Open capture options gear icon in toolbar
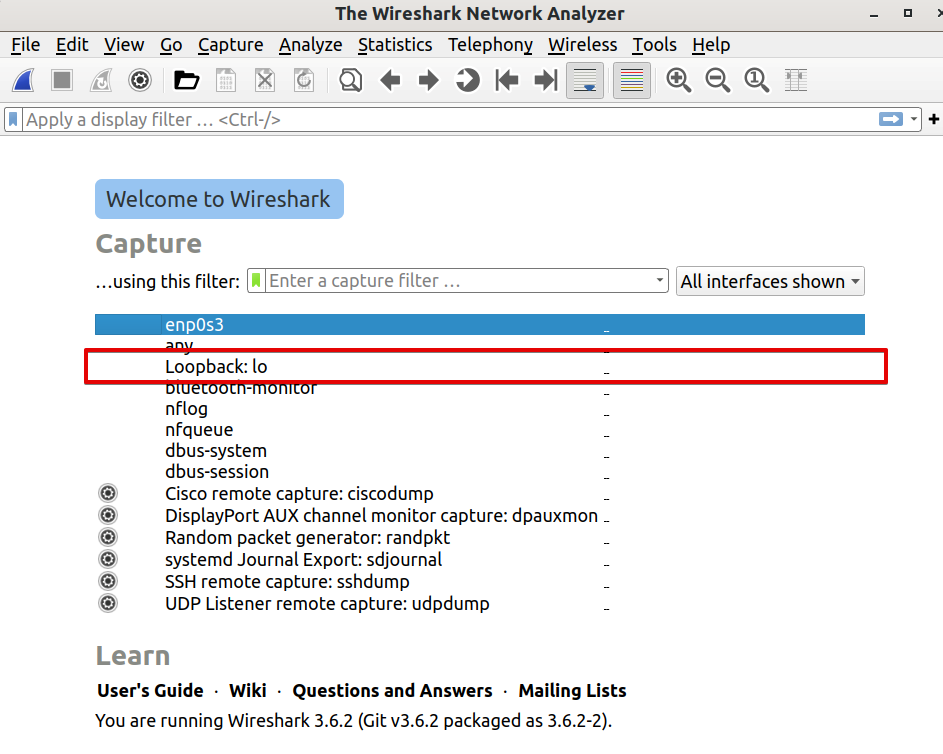Viewport: 943px width, 754px height. pos(140,80)
